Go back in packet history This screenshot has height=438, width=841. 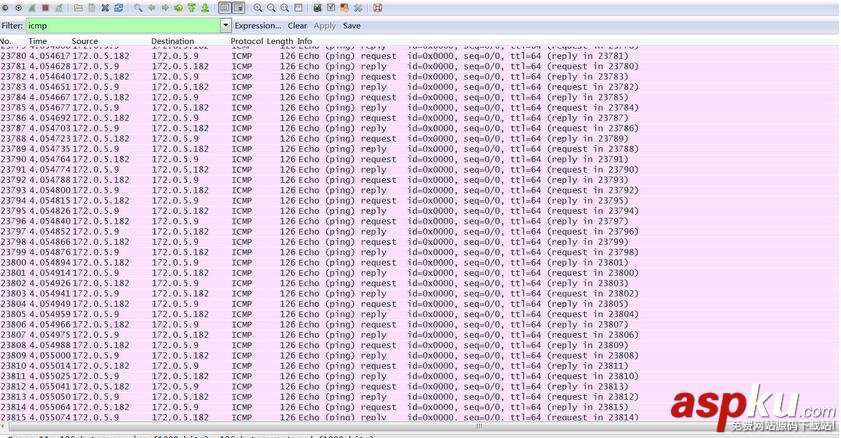152,8
